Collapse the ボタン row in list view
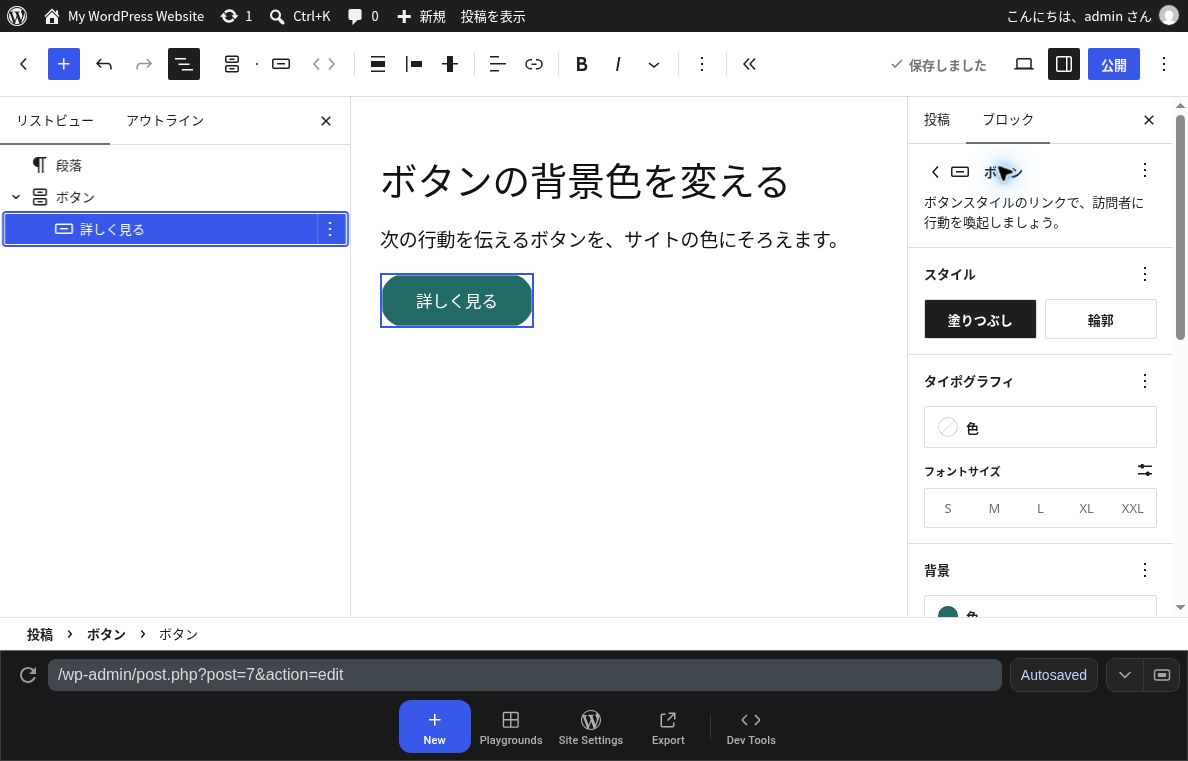 click(16, 197)
